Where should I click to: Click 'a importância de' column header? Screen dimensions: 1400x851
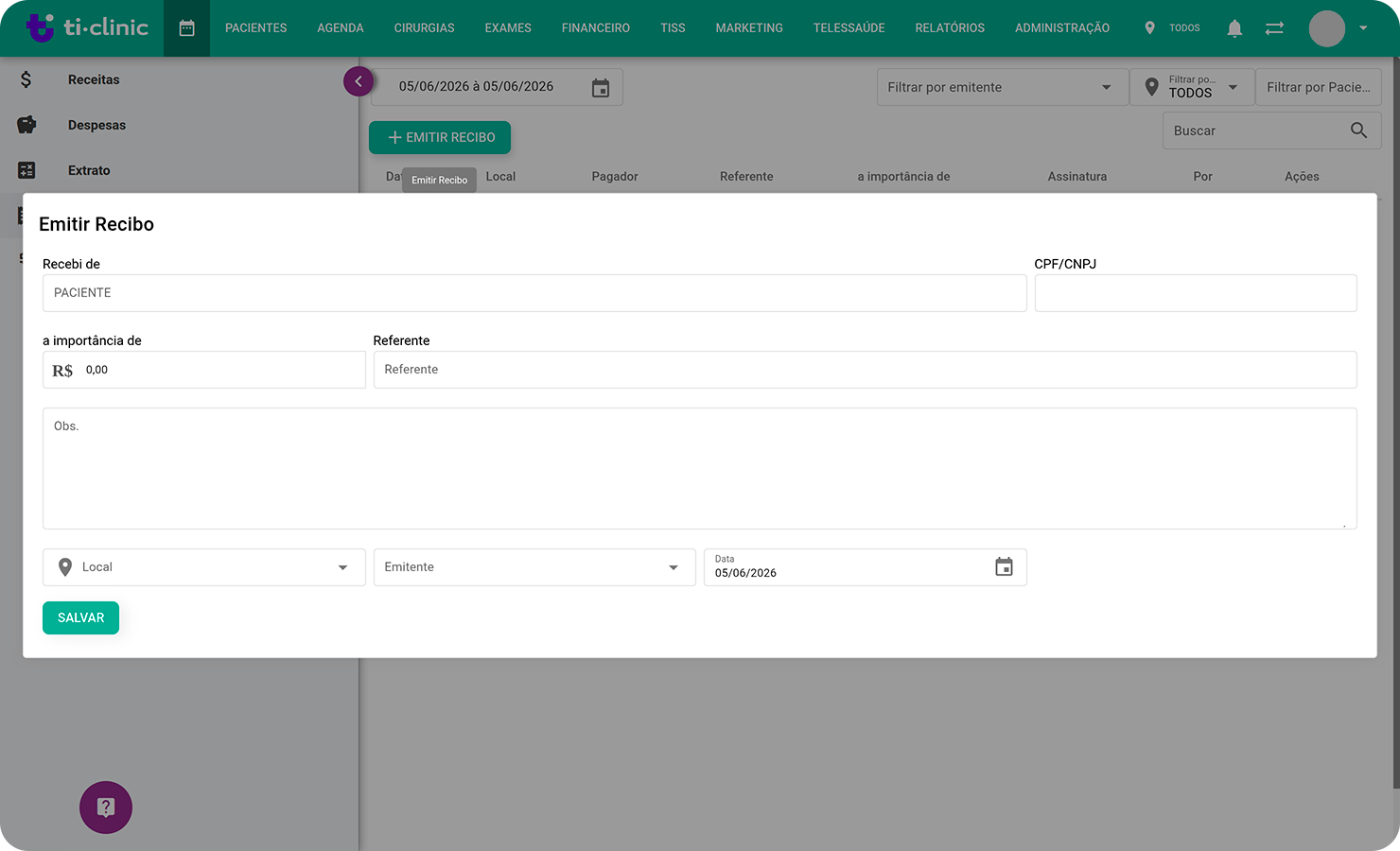click(903, 177)
